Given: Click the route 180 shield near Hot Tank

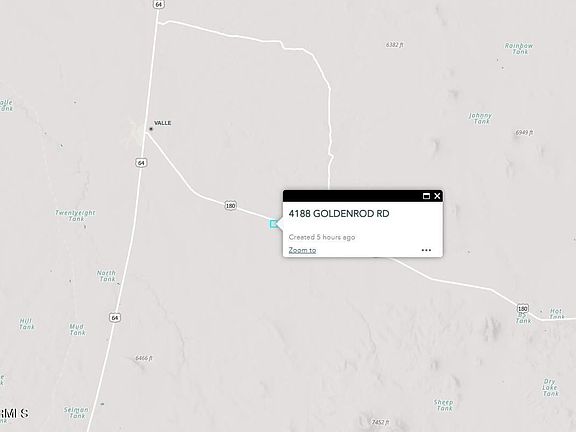Looking at the screenshot, I should (522, 308).
